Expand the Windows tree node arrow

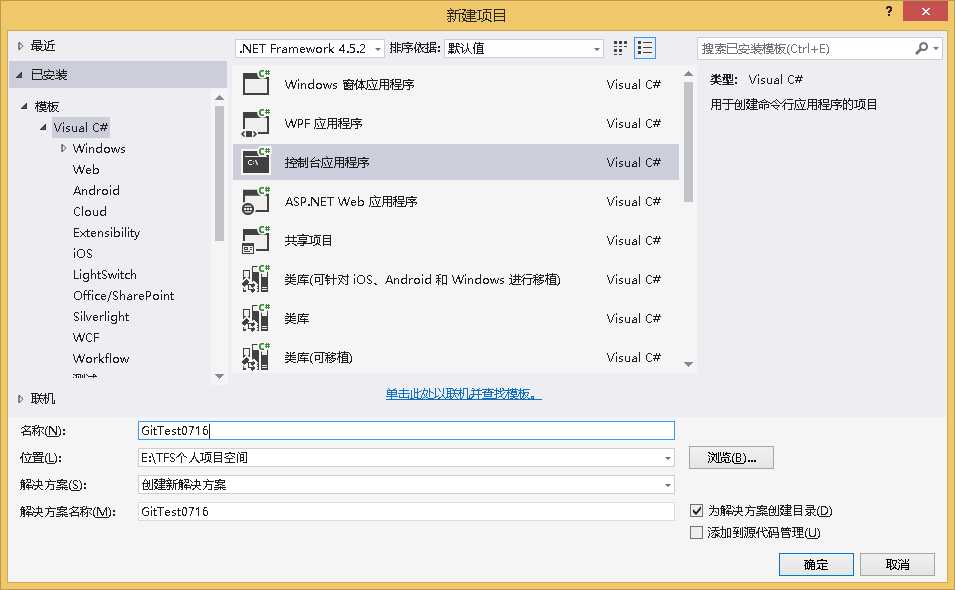click(63, 148)
